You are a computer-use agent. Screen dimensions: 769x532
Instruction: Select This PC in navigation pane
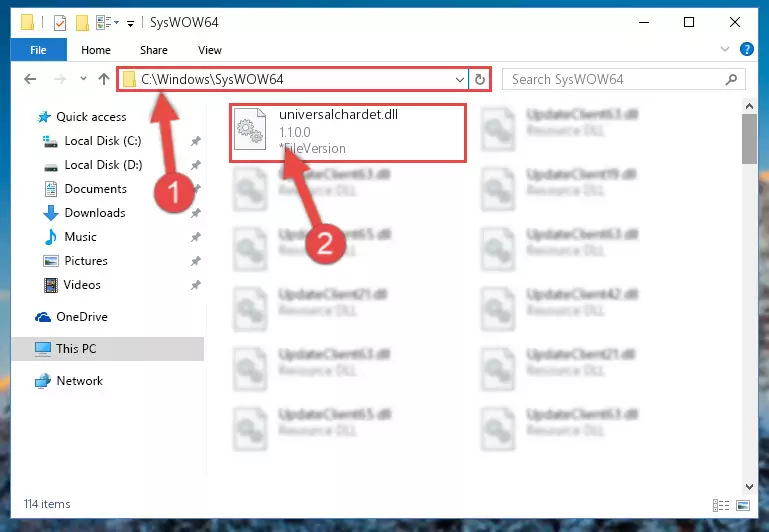[107, 349]
